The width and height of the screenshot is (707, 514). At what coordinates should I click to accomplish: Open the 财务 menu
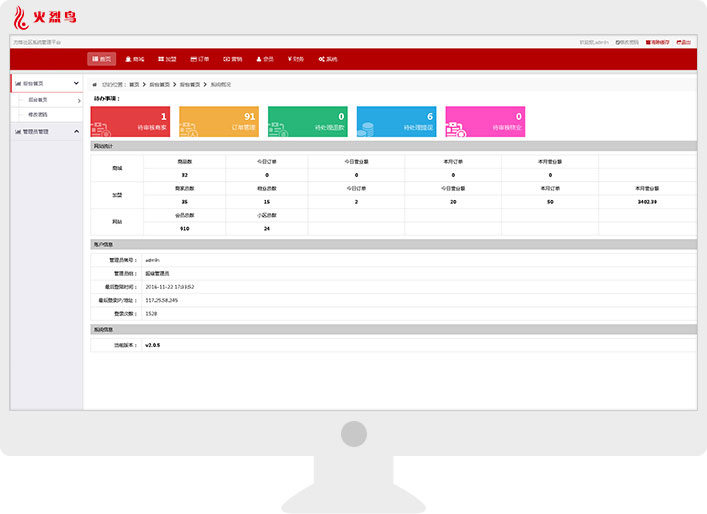pyautogui.click(x=295, y=60)
